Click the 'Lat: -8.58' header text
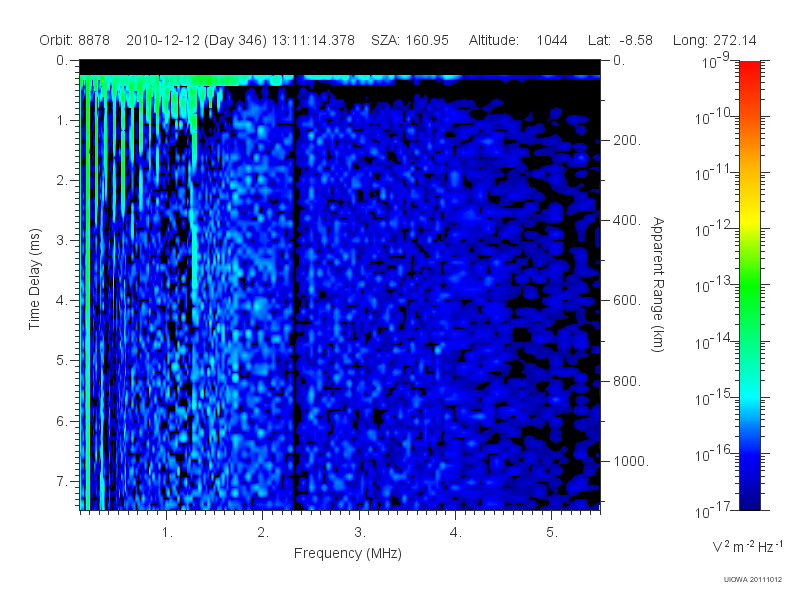 coord(620,40)
